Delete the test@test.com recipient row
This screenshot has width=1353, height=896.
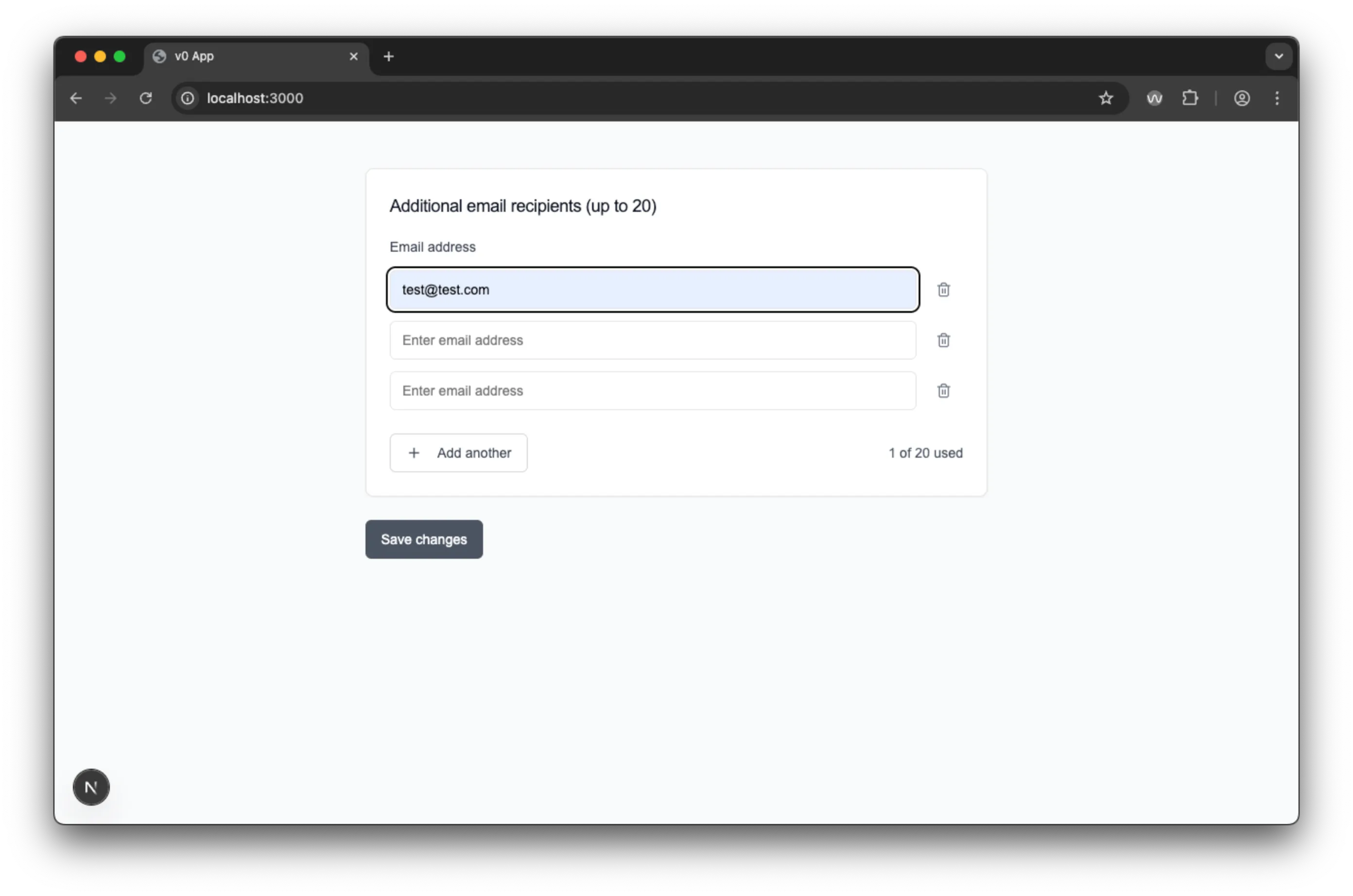943,290
